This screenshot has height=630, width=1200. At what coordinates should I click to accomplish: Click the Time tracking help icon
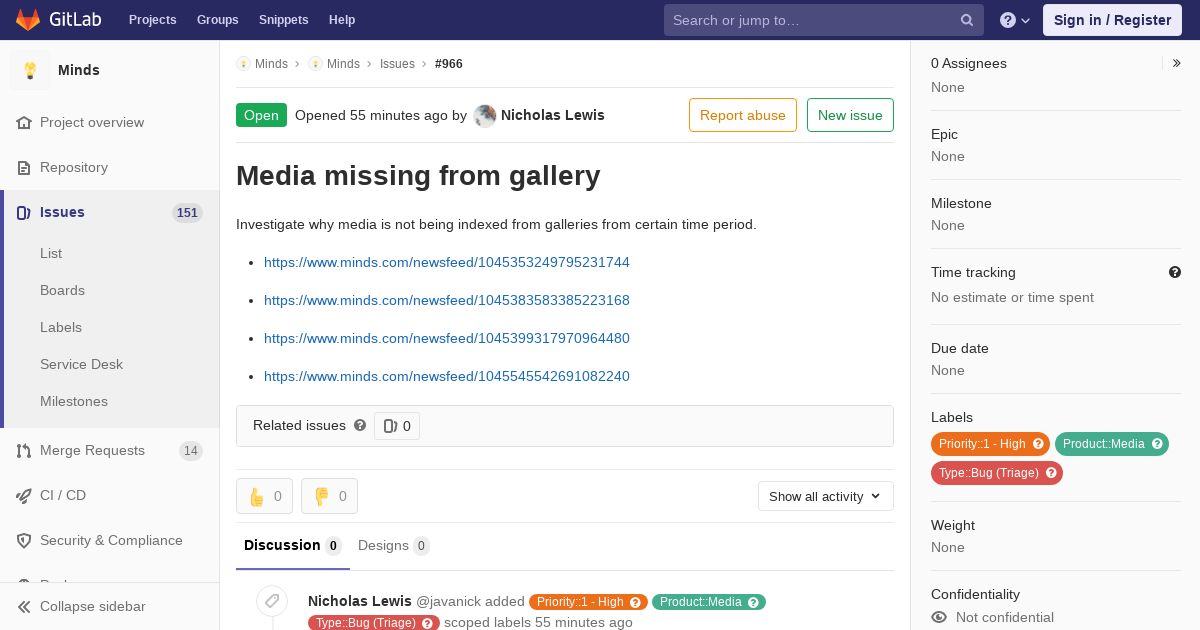(x=1175, y=272)
